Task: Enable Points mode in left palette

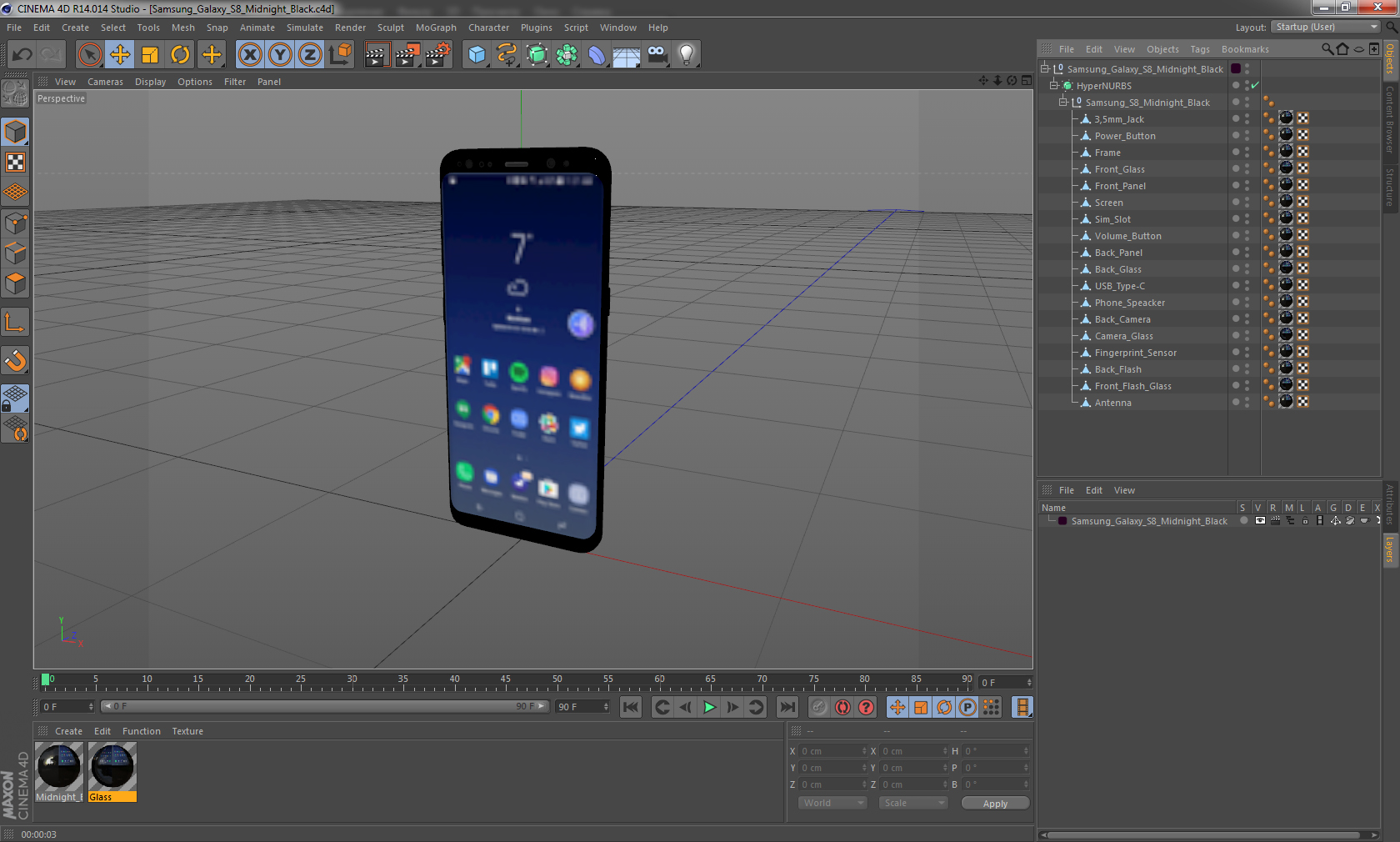Action: 16,223
